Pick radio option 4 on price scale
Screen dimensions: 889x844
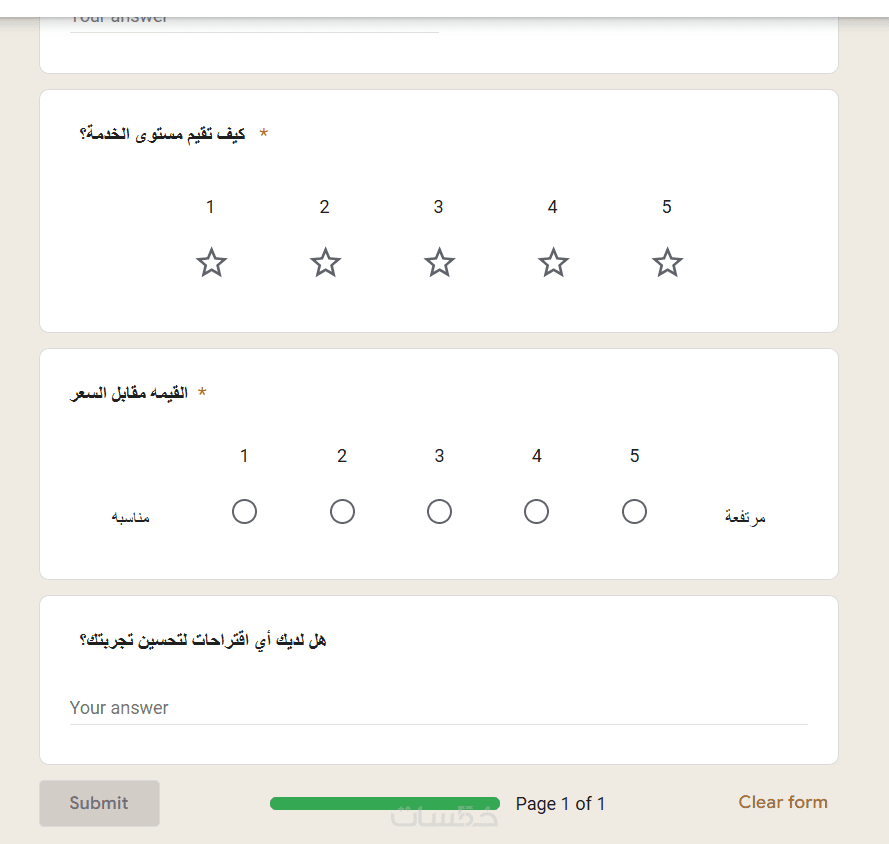point(537,512)
